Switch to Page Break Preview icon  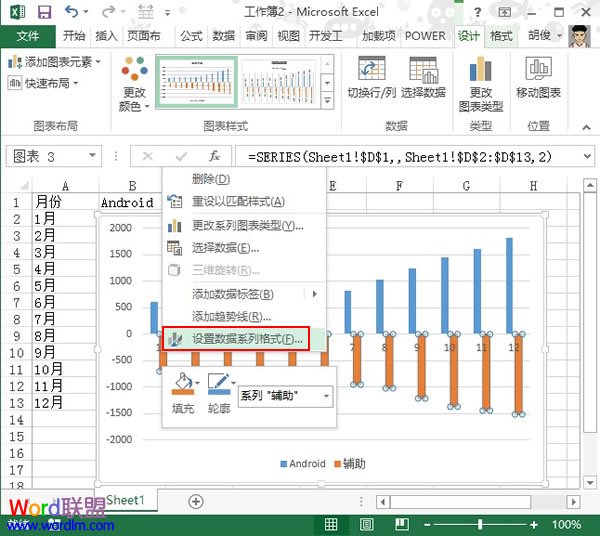(402, 524)
